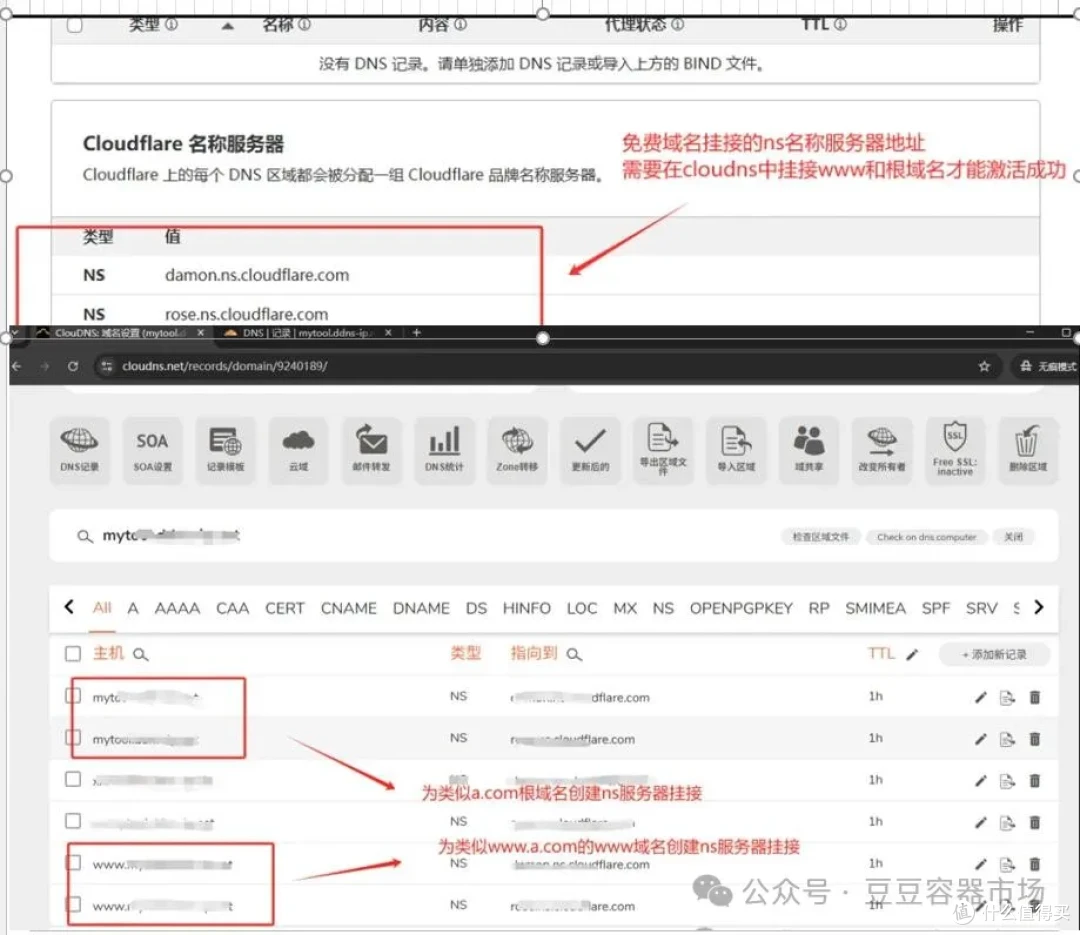The width and height of the screenshot is (1080, 935).
Task: Select the All record type tab
Action: click(102, 608)
